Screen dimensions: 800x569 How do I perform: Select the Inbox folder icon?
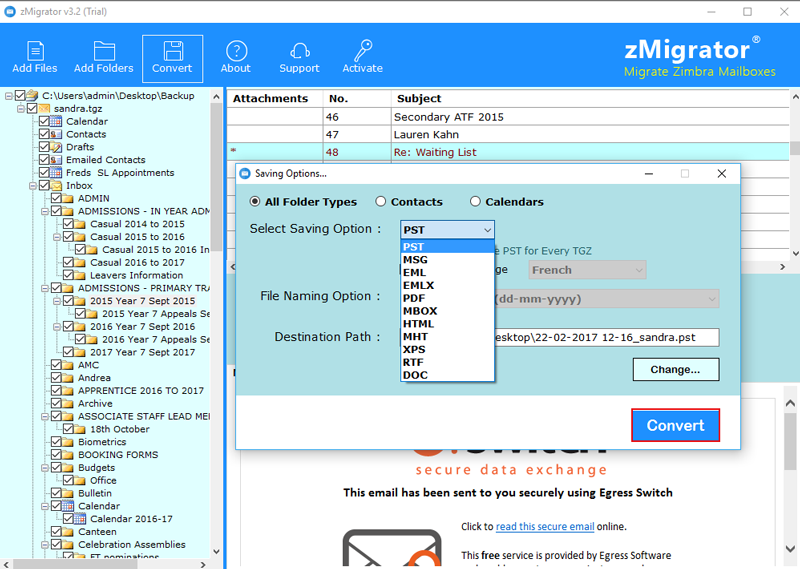tap(56, 185)
